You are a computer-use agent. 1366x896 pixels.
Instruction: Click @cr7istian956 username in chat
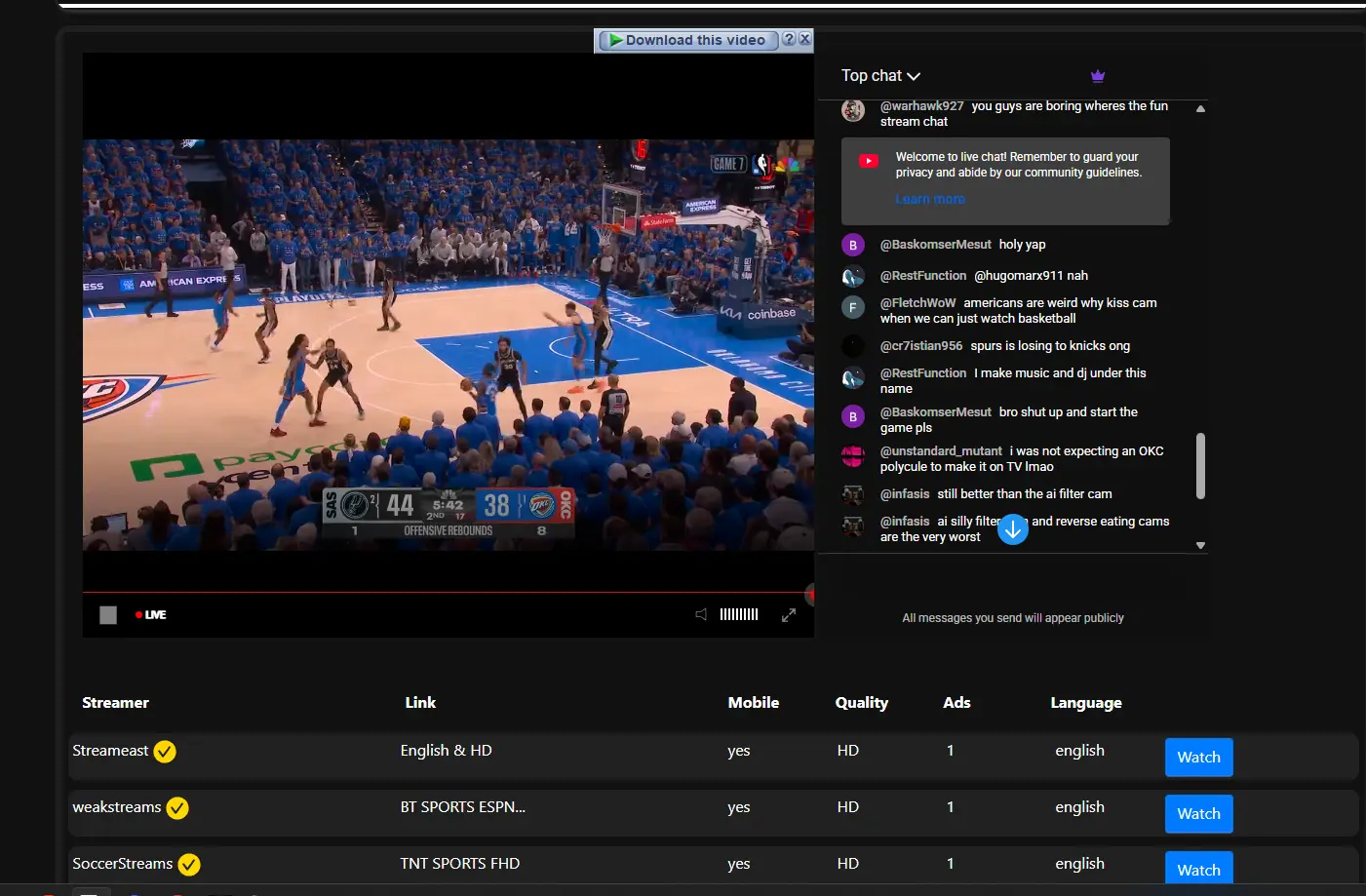pyautogui.click(x=921, y=346)
